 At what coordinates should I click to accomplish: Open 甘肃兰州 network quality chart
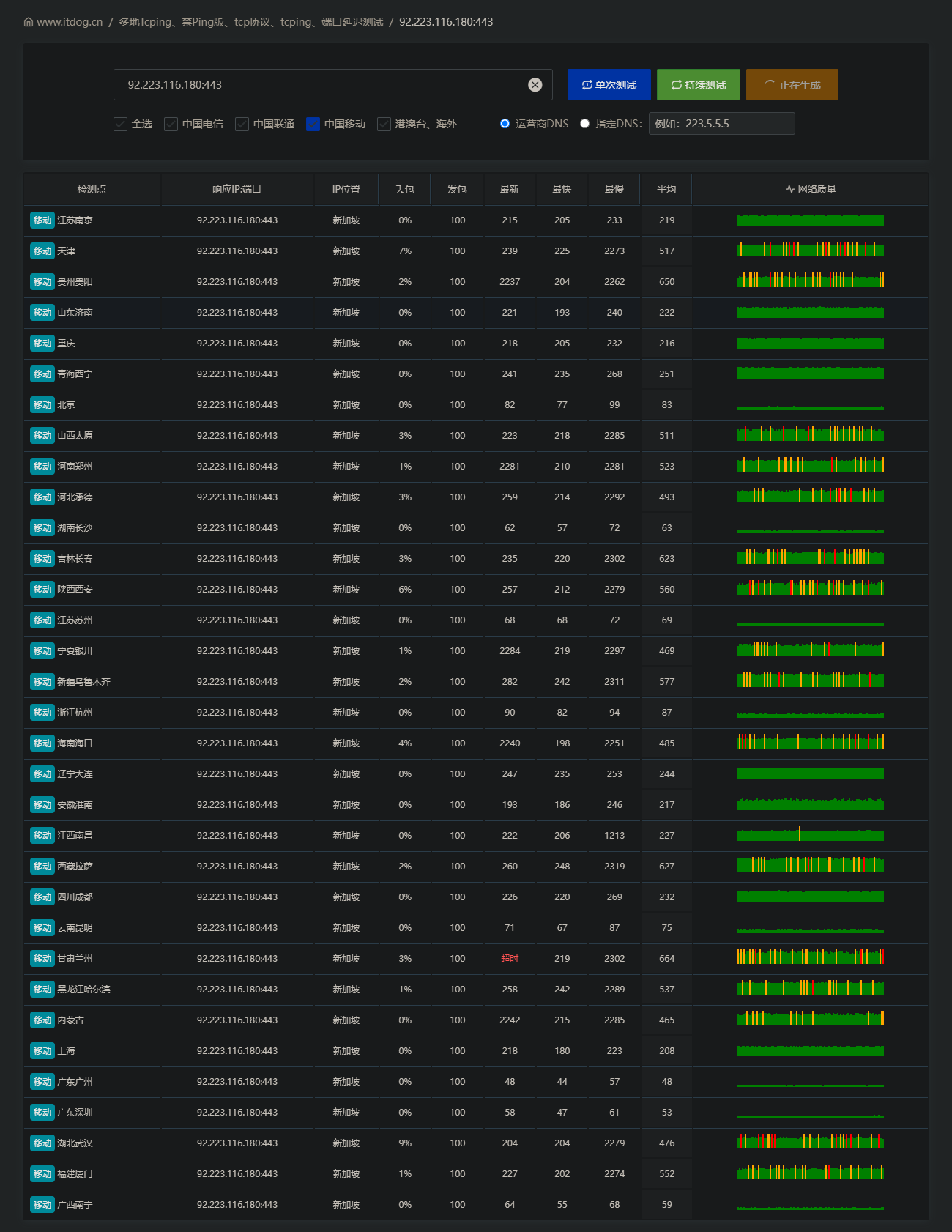pos(811,957)
